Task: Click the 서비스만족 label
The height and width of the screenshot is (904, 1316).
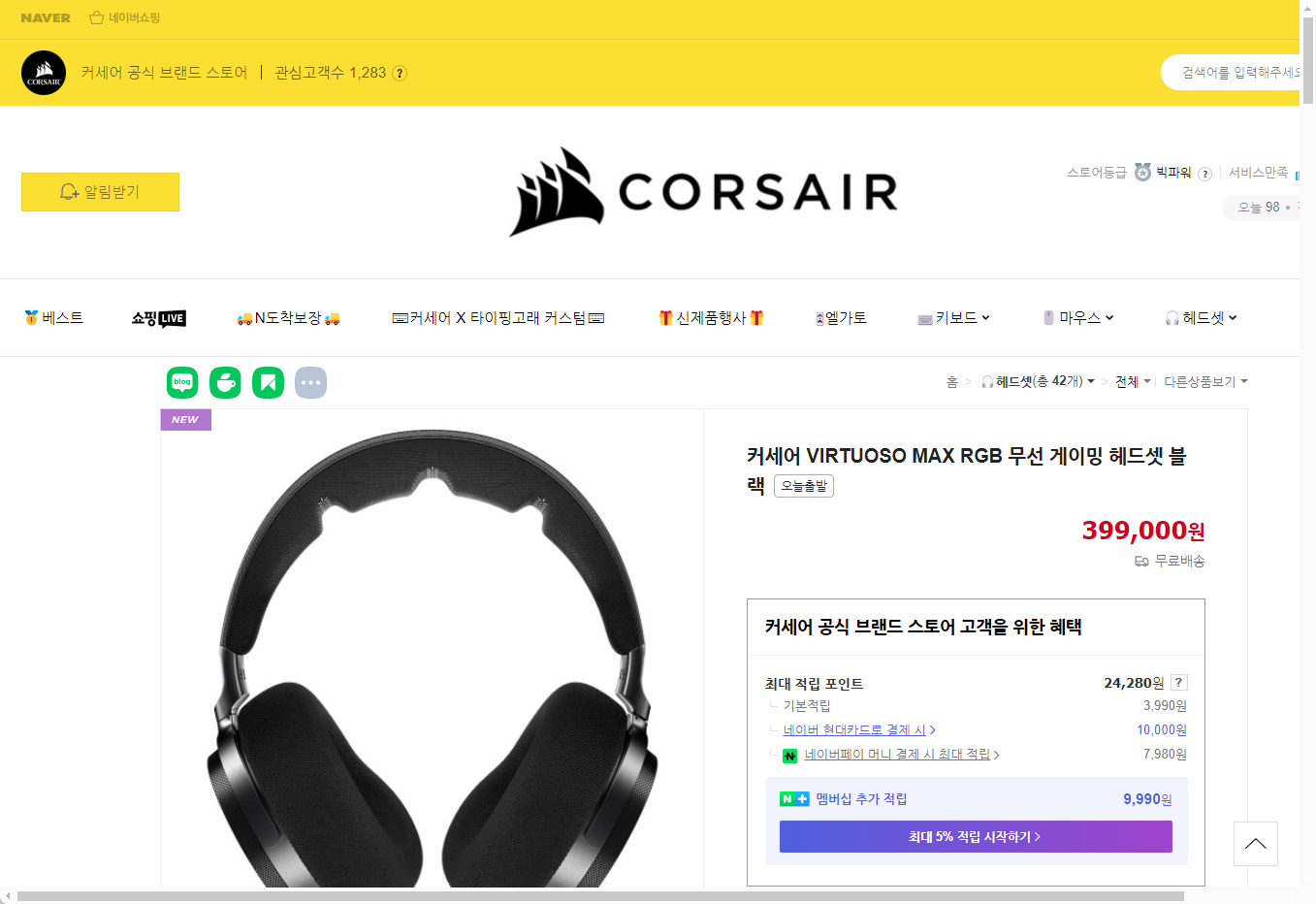Action: (1258, 173)
